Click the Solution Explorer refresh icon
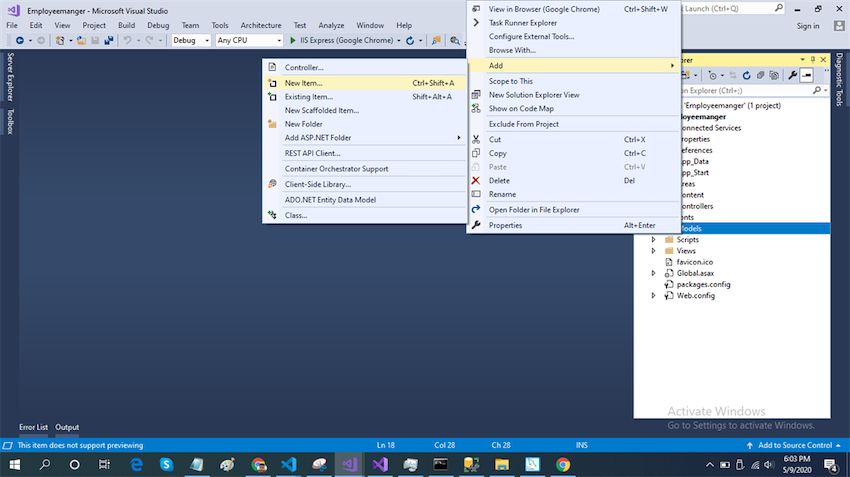This screenshot has height=477, width=850. click(746, 76)
